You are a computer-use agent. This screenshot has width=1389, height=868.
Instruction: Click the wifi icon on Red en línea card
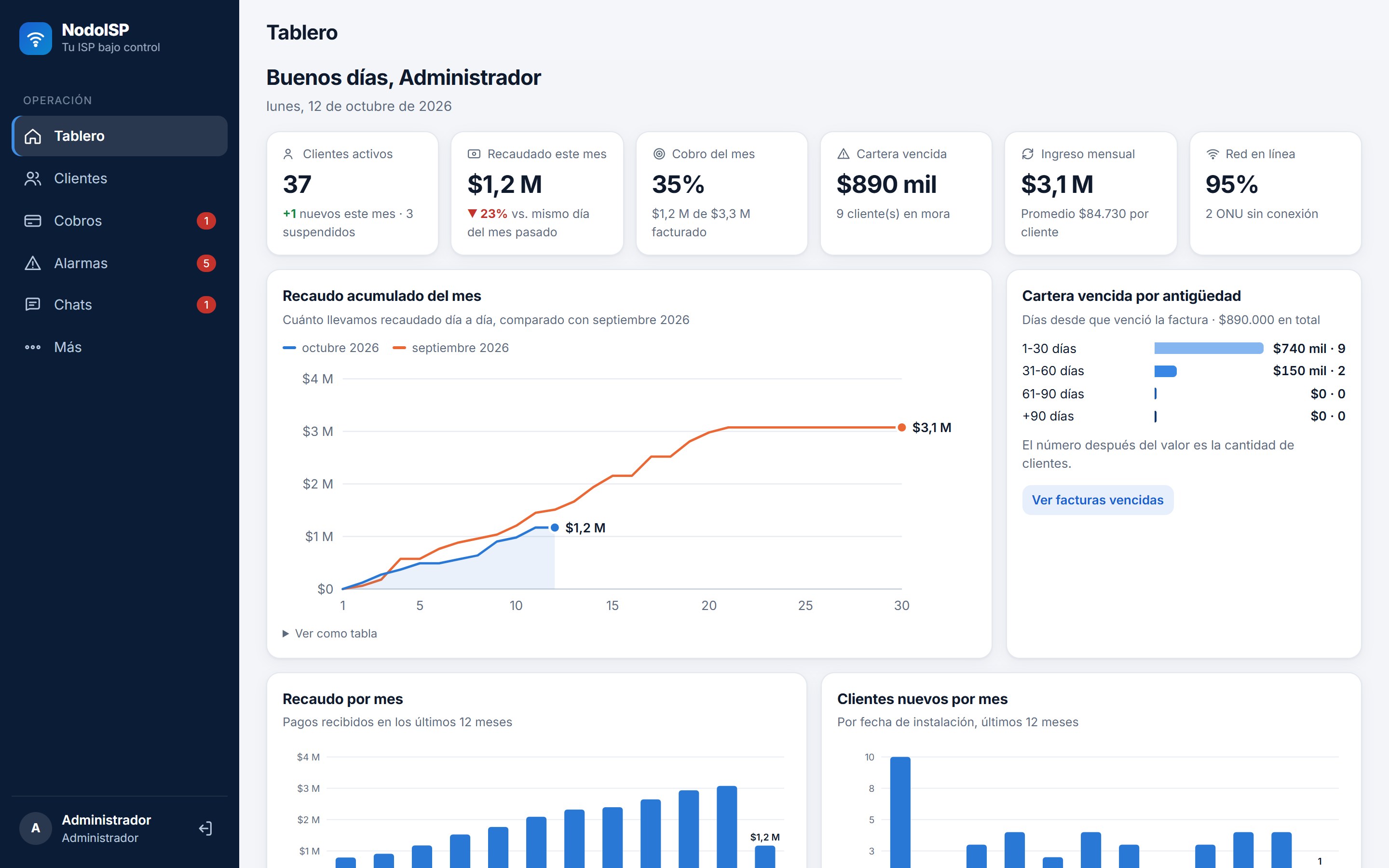[x=1212, y=154]
